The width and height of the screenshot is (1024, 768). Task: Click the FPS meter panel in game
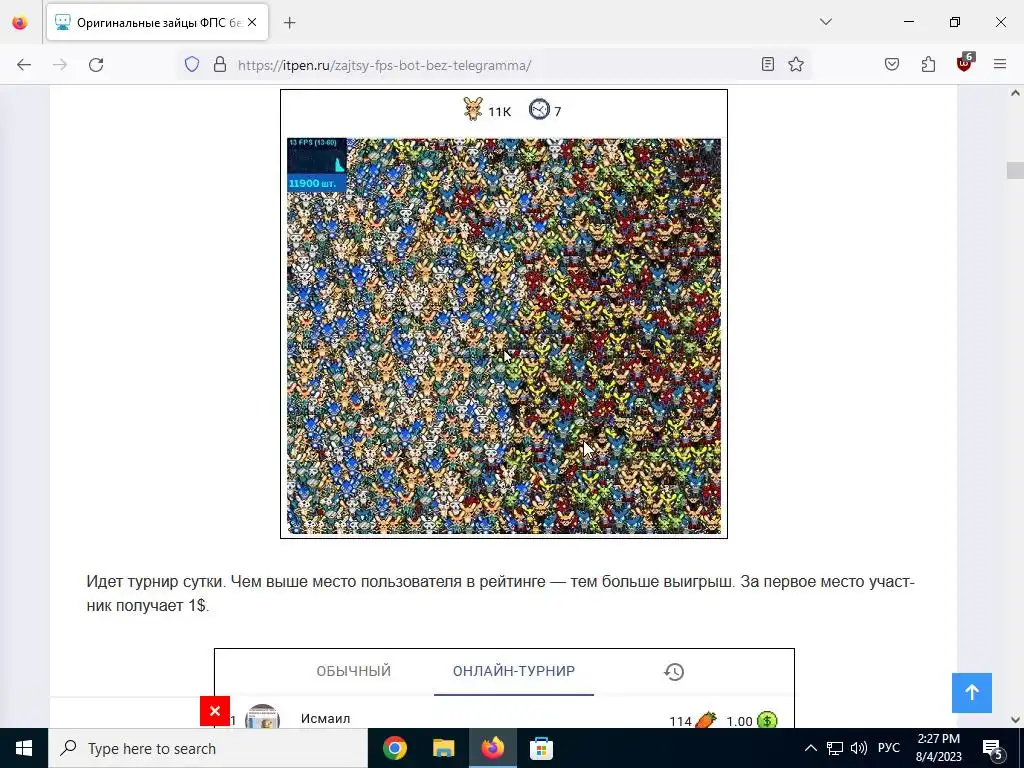(317, 155)
